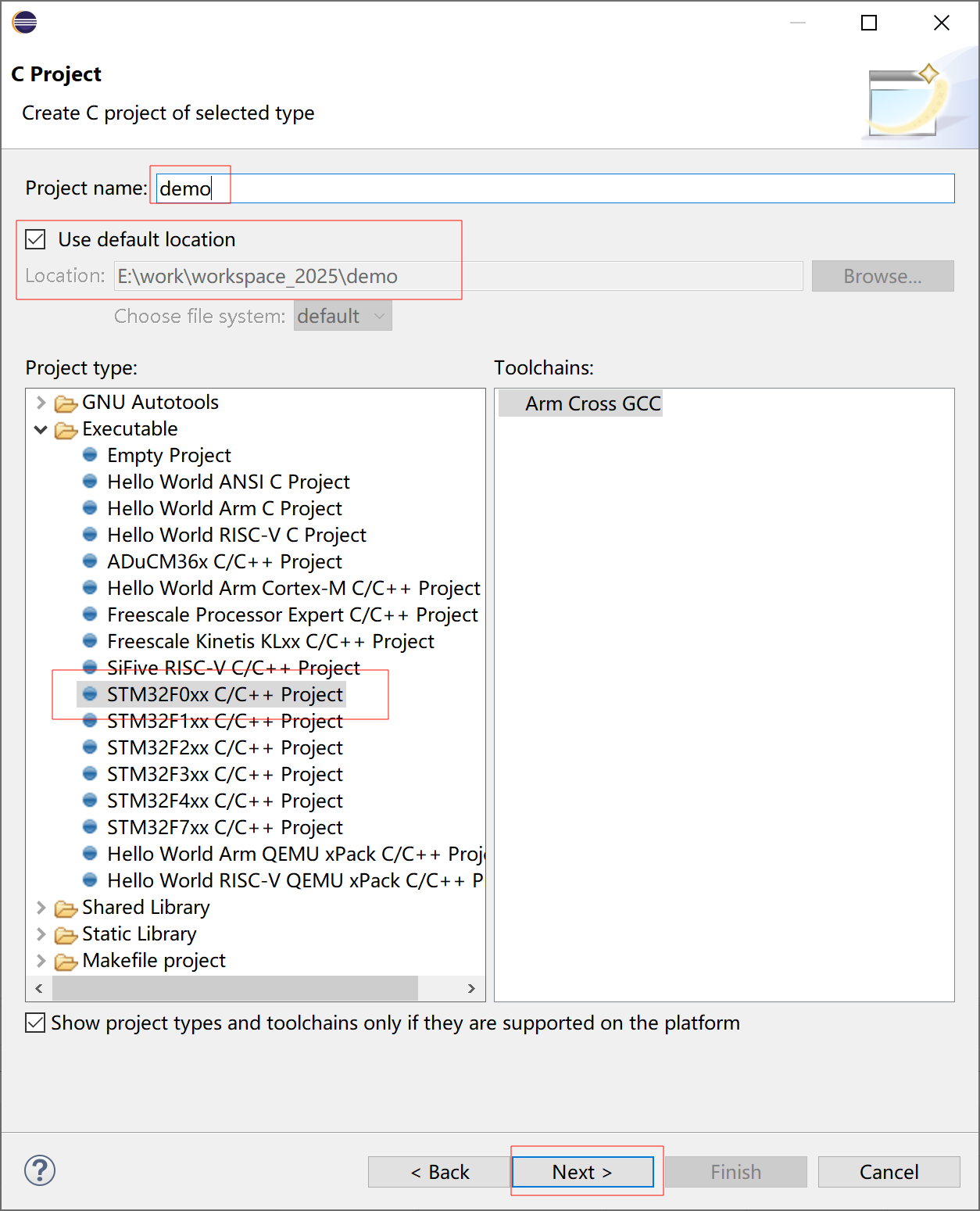Expand the GNU Autotools node
The height and width of the screenshot is (1211, 980).
(x=41, y=403)
